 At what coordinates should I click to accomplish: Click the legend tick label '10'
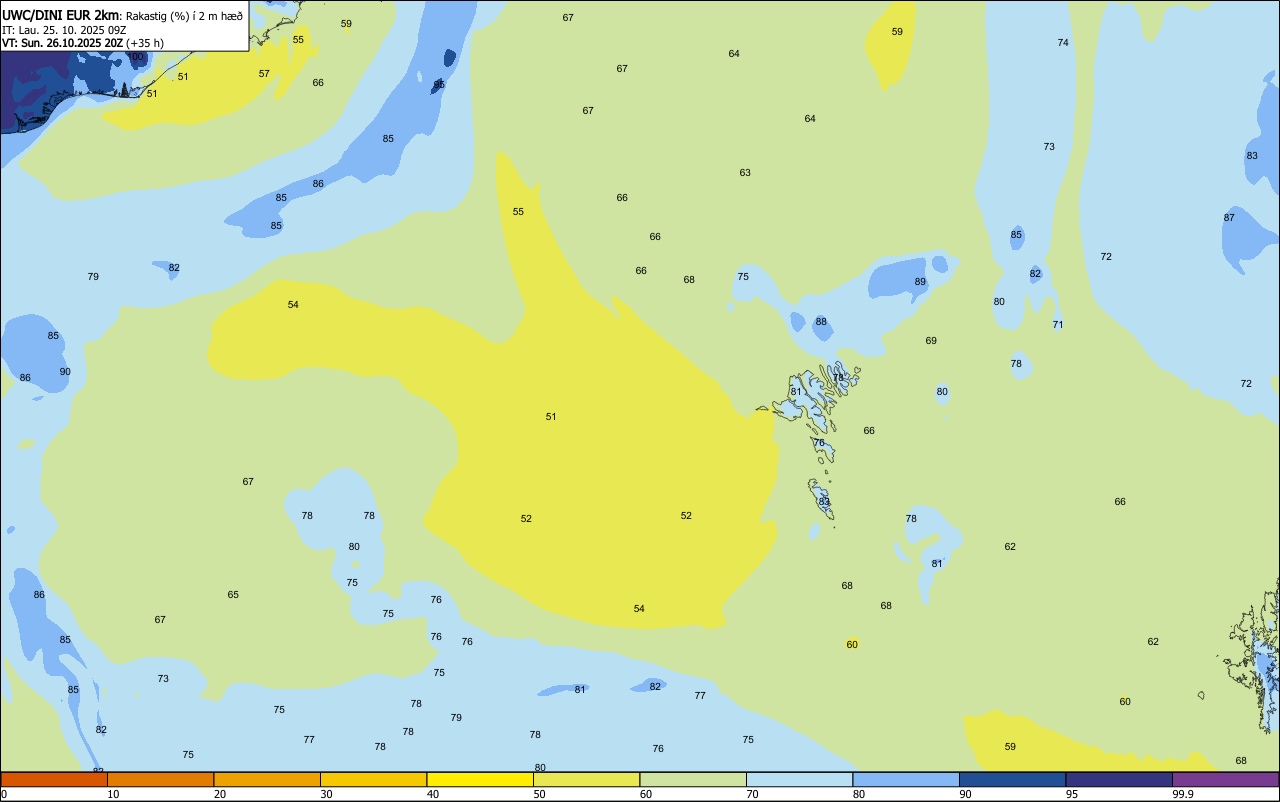tap(113, 794)
